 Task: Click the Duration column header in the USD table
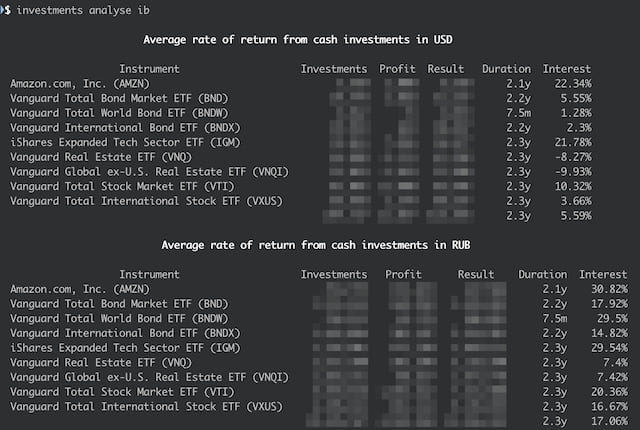506,69
